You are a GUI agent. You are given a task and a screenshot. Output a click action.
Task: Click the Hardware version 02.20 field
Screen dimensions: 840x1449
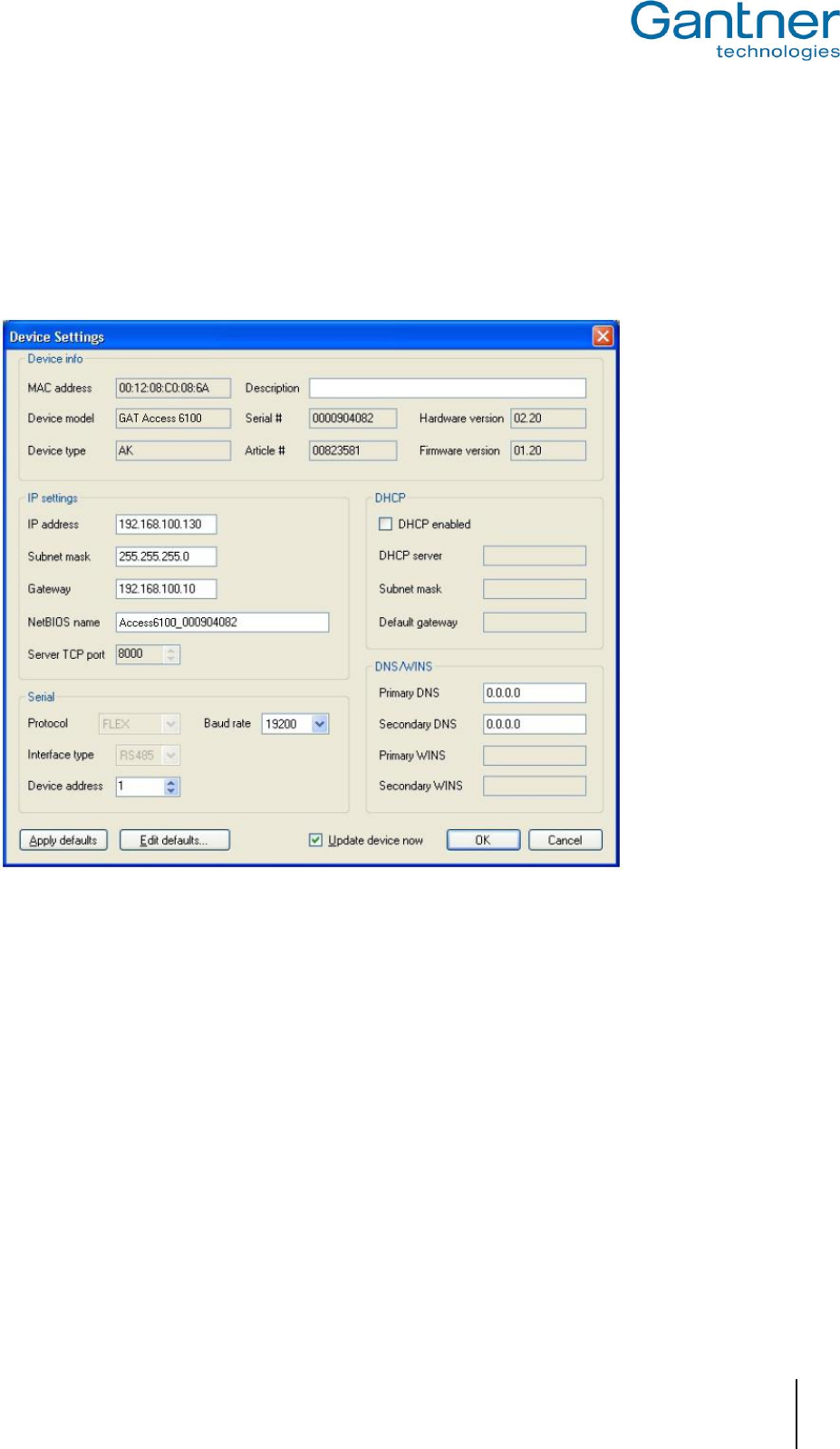(x=548, y=419)
